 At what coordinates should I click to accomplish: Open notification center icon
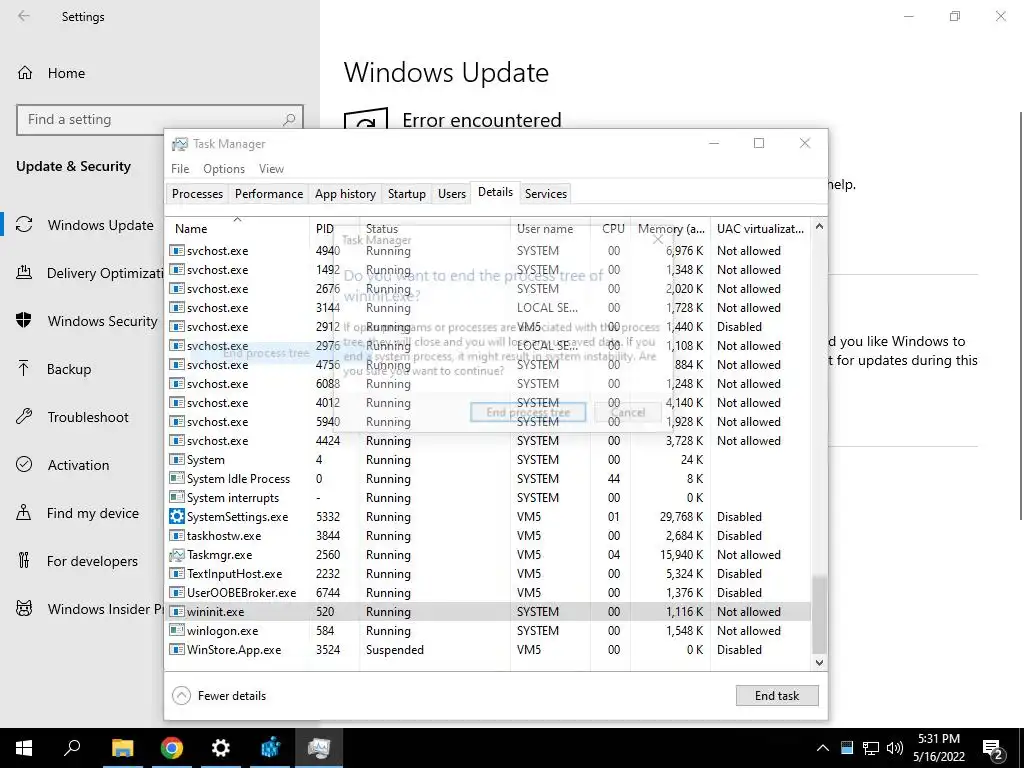coord(993,748)
